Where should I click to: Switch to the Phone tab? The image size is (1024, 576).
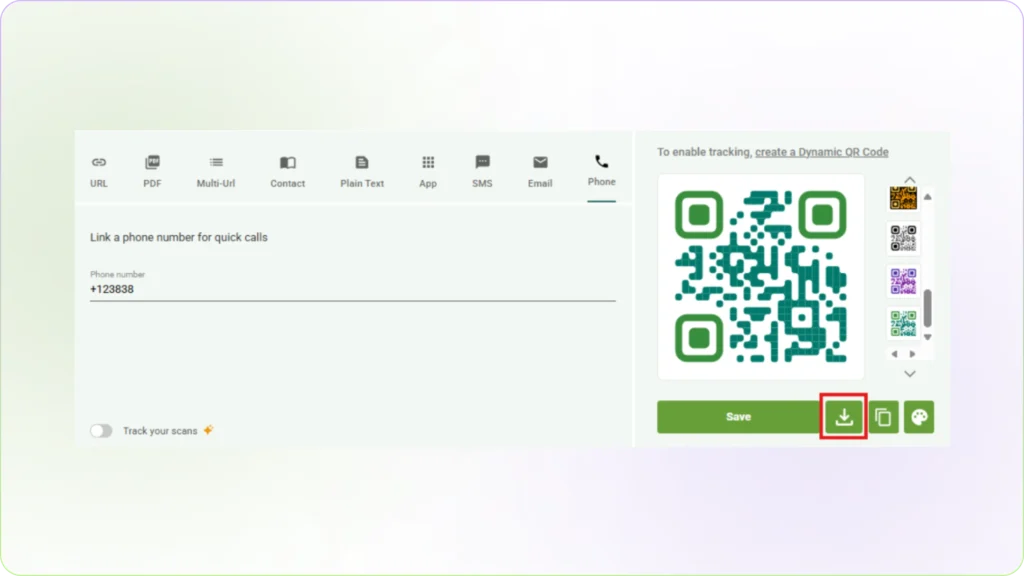click(x=601, y=170)
